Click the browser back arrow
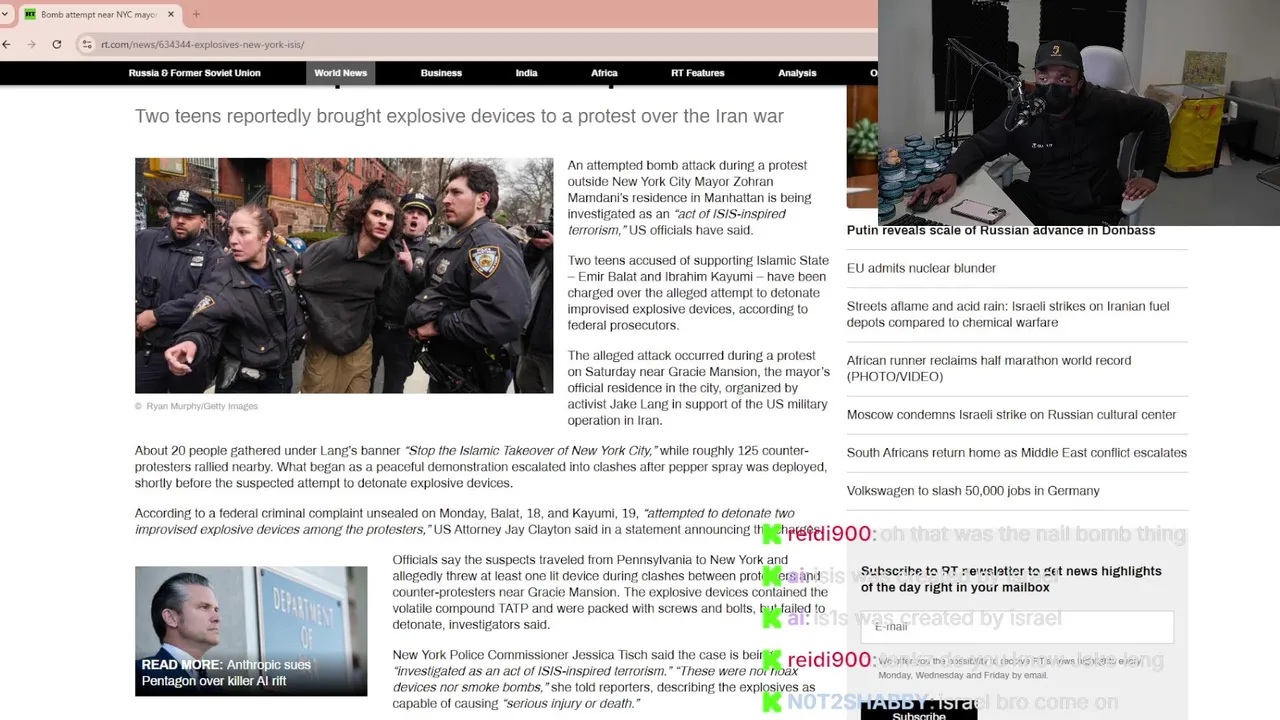Viewport: 1280px width, 720px height. 7,44
